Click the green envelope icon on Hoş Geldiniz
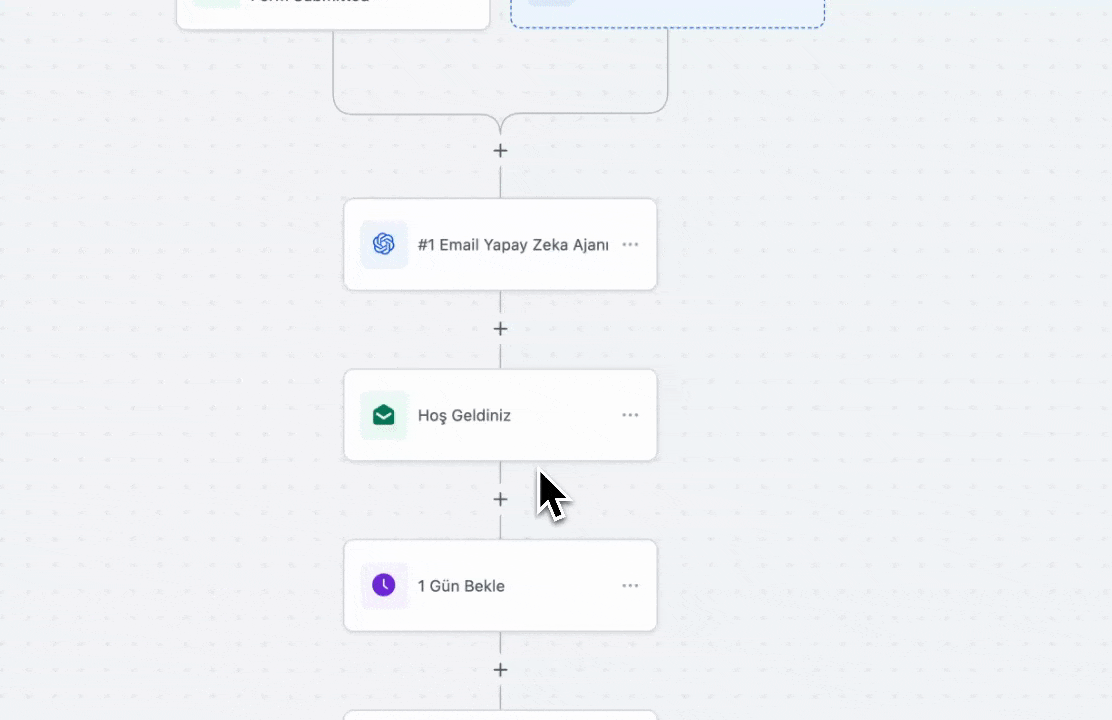The width and height of the screenshot is (1112, 720). pyautogui.click(x=384, y=415)
